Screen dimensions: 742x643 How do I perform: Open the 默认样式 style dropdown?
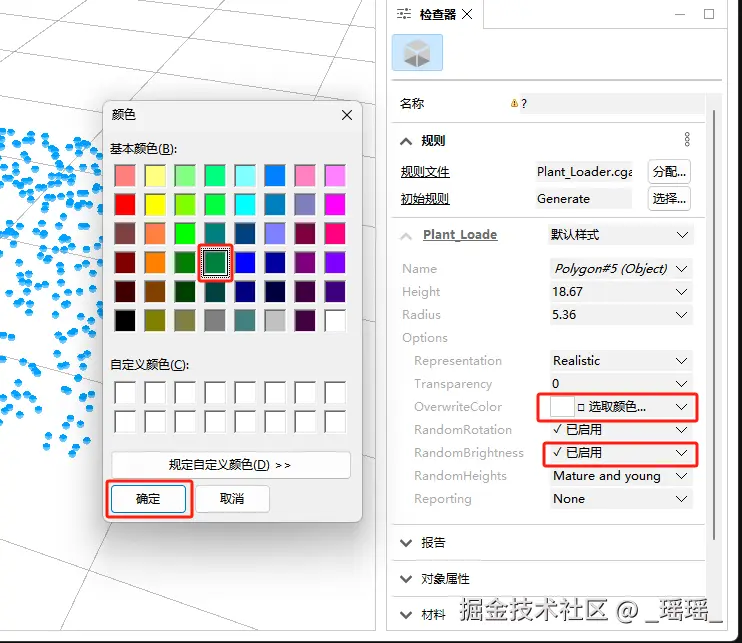tap(620, 235)
